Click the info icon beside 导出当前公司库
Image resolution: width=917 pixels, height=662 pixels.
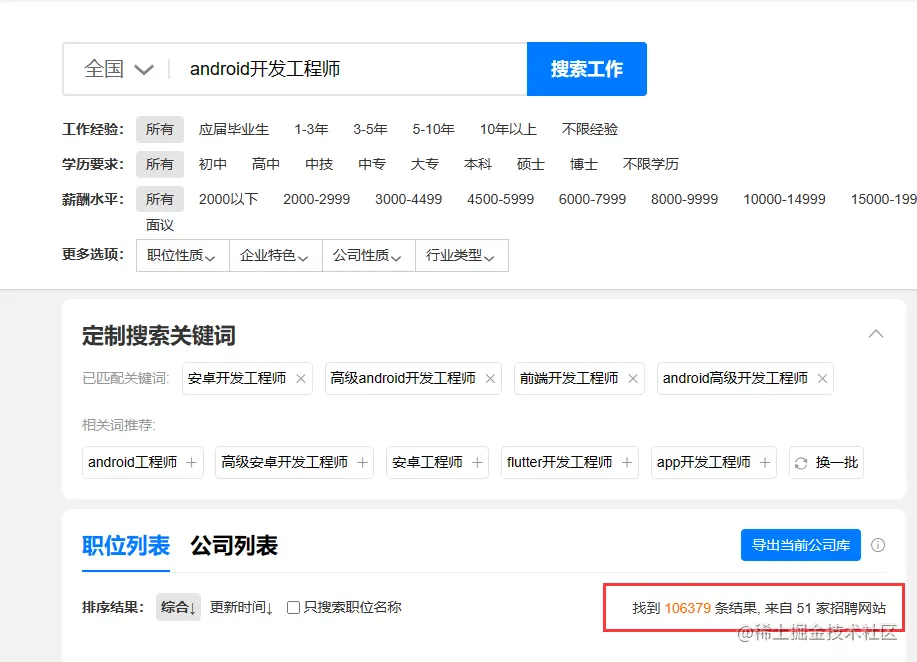(x=877, y=545)
